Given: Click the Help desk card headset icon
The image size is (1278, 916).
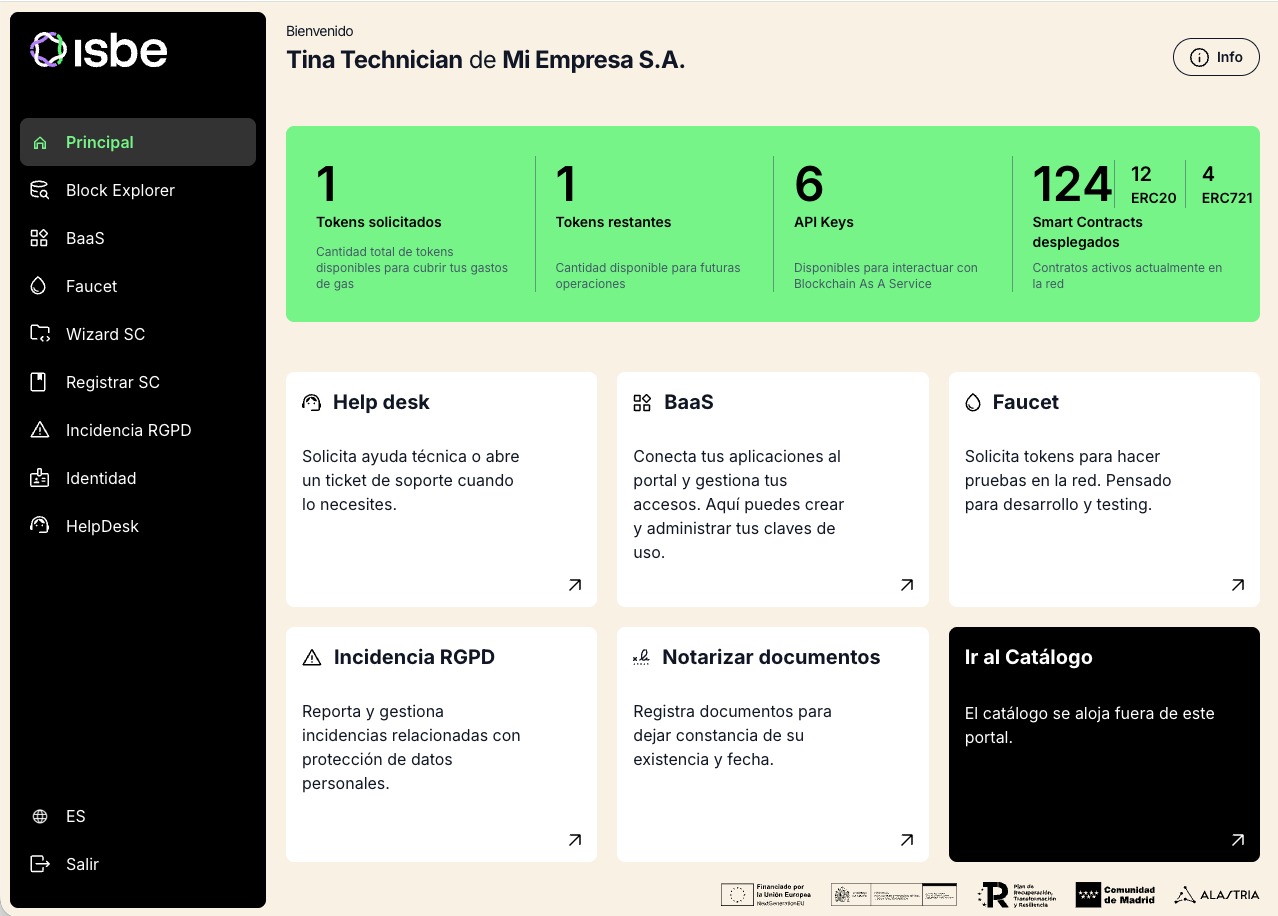Looking at the screenshot, I should coord(311,402).
